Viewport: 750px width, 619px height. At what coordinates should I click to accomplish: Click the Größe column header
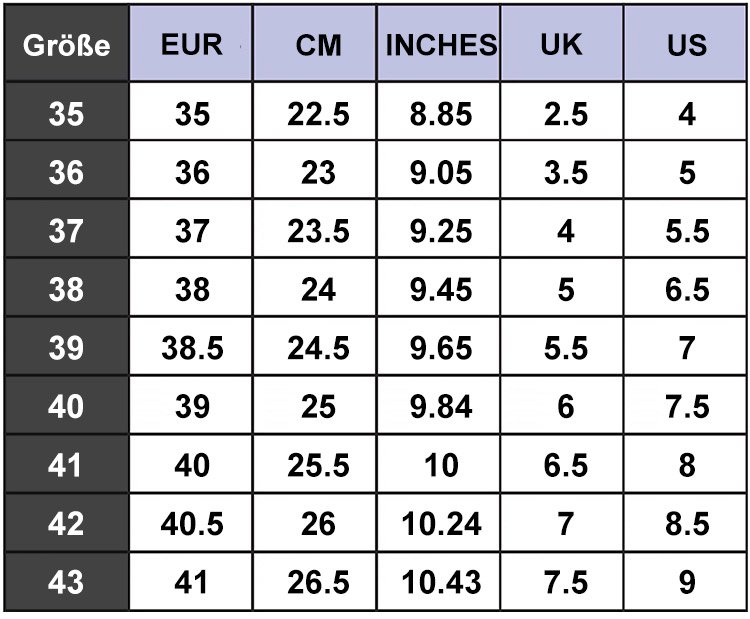(x=66, y=45)
